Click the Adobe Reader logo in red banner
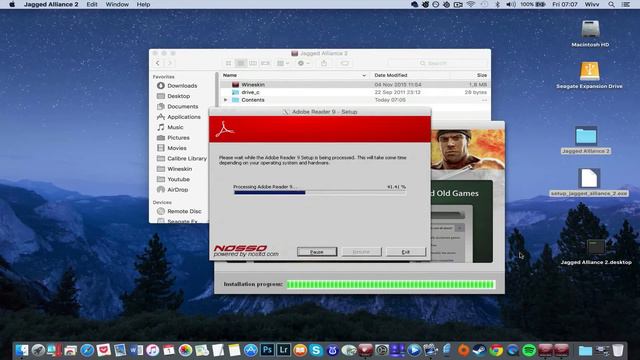640x360 pixels. (x=224, y=129)
